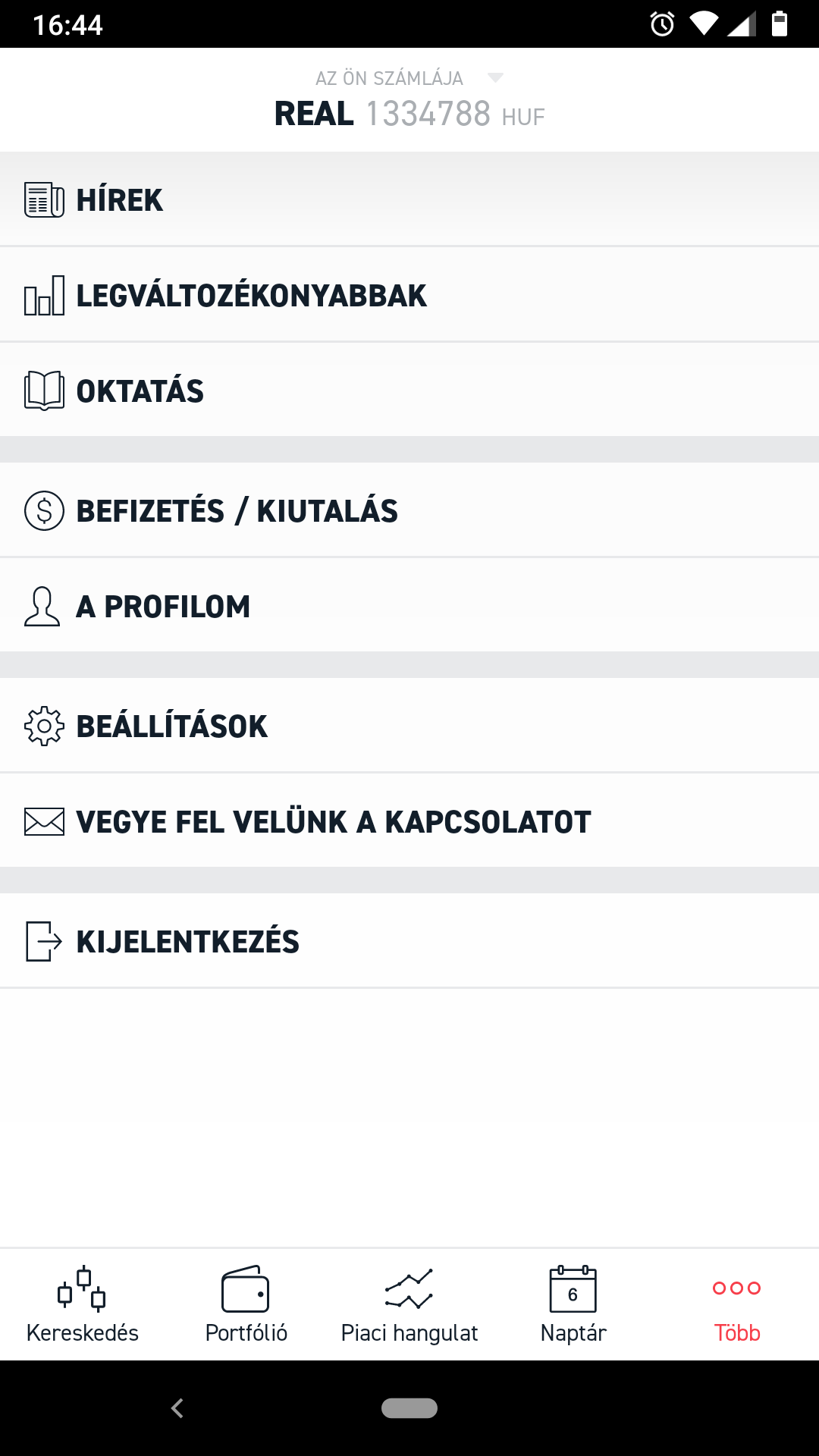Click the newspaper icon beside Hírek
The height and width of the screenshot is (1456, 819).
(x=44, y=200)
